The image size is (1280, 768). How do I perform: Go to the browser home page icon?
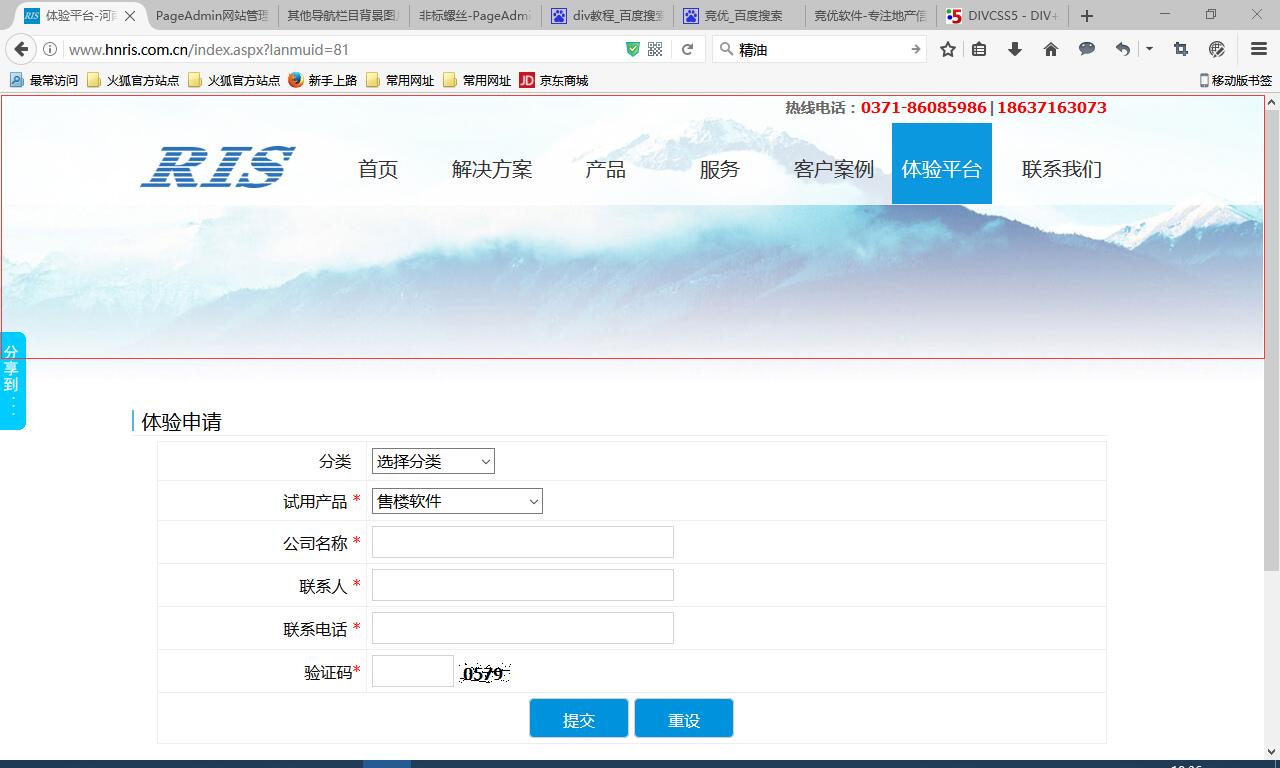tap(1050, 49)
